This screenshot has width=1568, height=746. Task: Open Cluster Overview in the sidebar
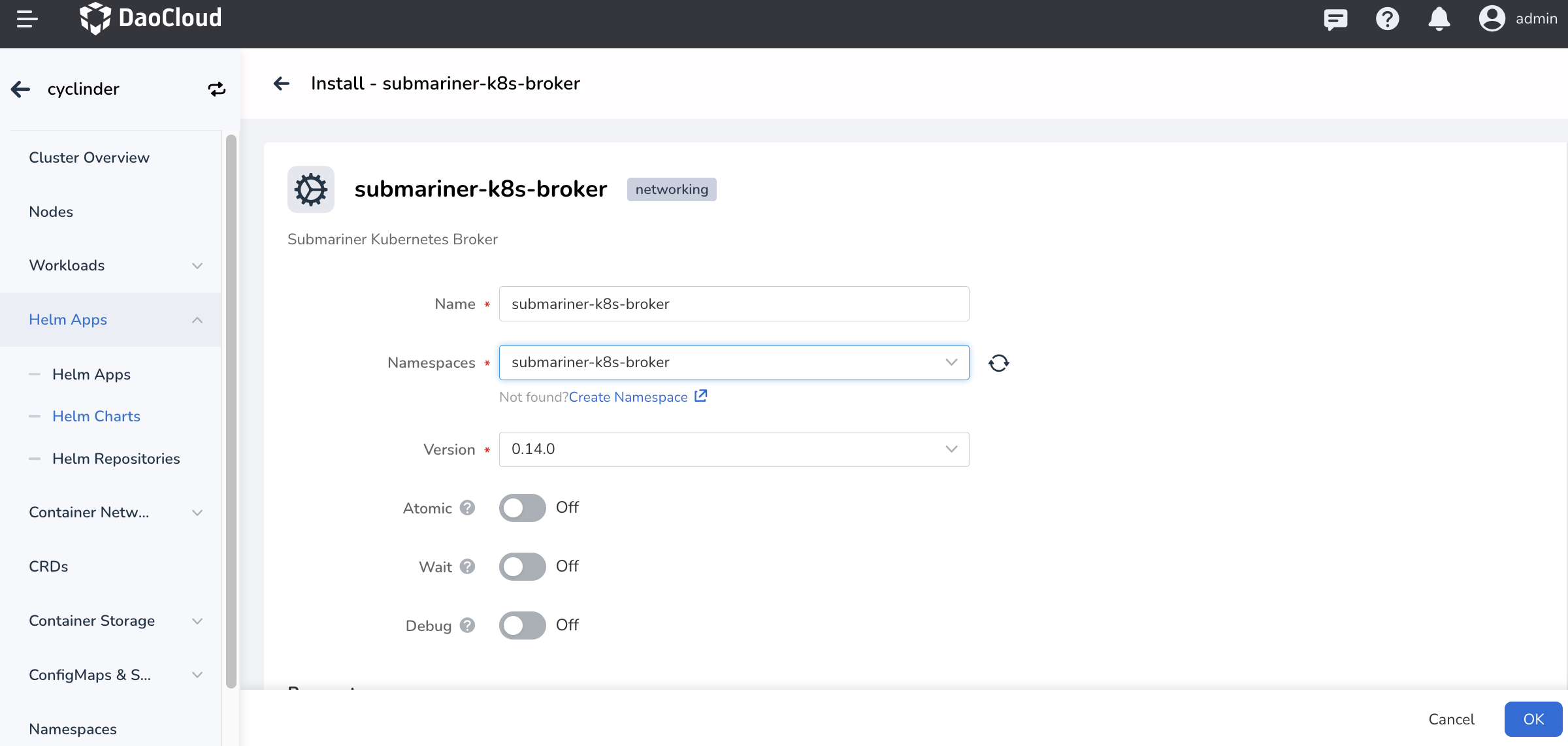89,157
